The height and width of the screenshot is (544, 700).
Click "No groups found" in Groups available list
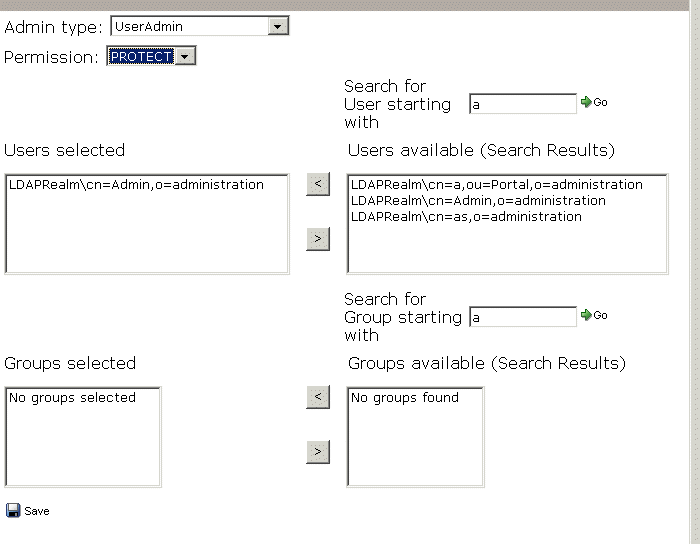tap(405, 398)
